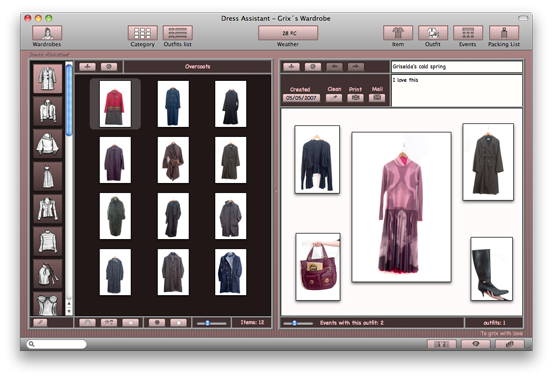Click the Clean icon button

click(334, 98)
